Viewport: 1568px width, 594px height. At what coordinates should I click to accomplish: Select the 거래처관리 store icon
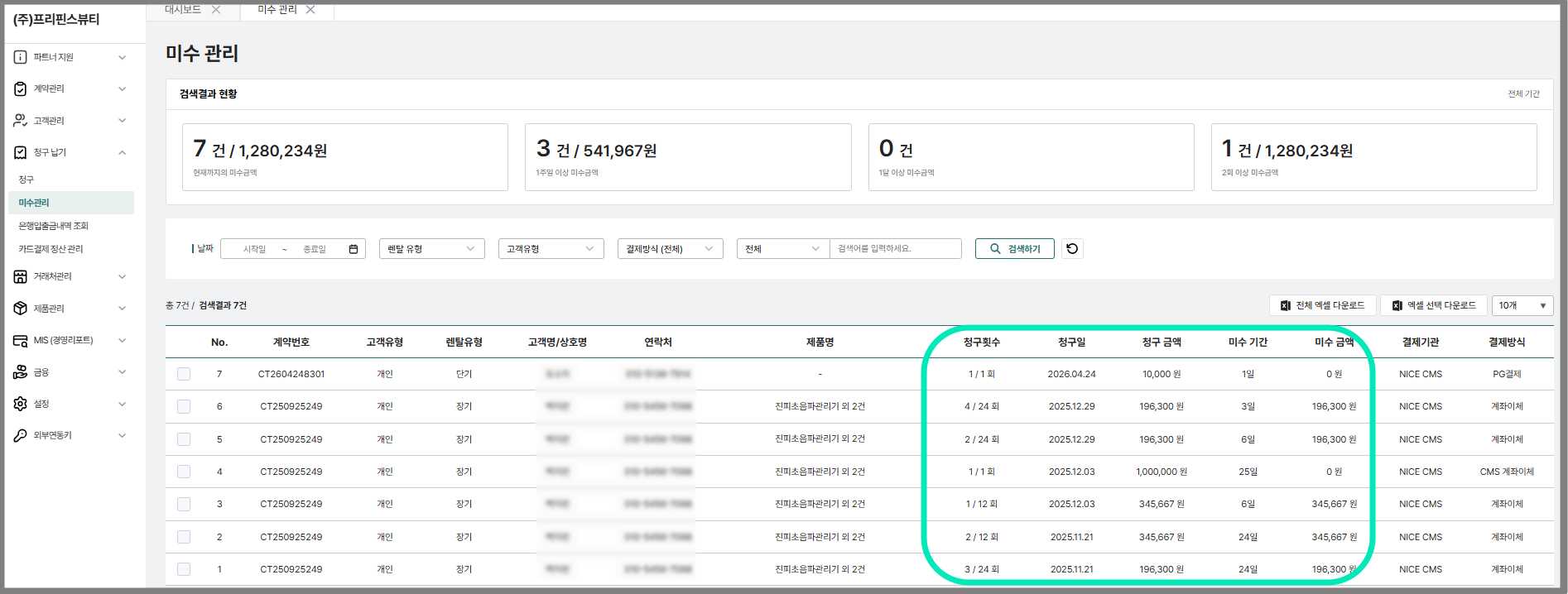(x=21, y=276)
